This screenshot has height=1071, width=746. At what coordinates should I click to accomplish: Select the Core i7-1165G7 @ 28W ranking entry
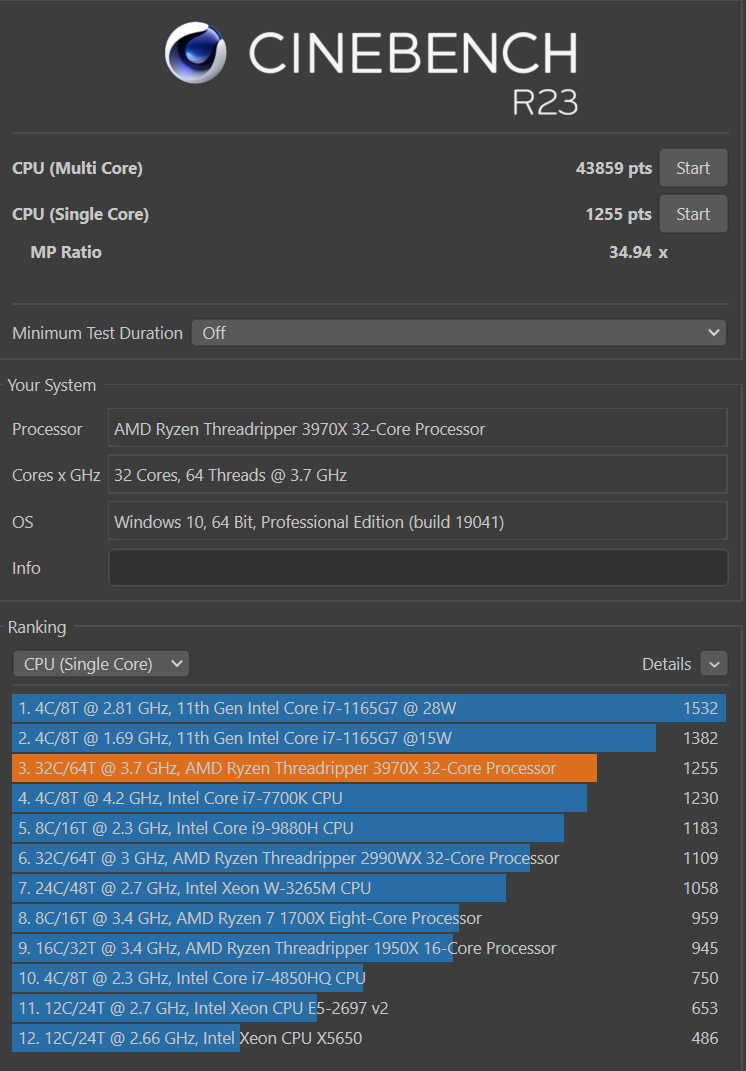(x=300, y=708)
